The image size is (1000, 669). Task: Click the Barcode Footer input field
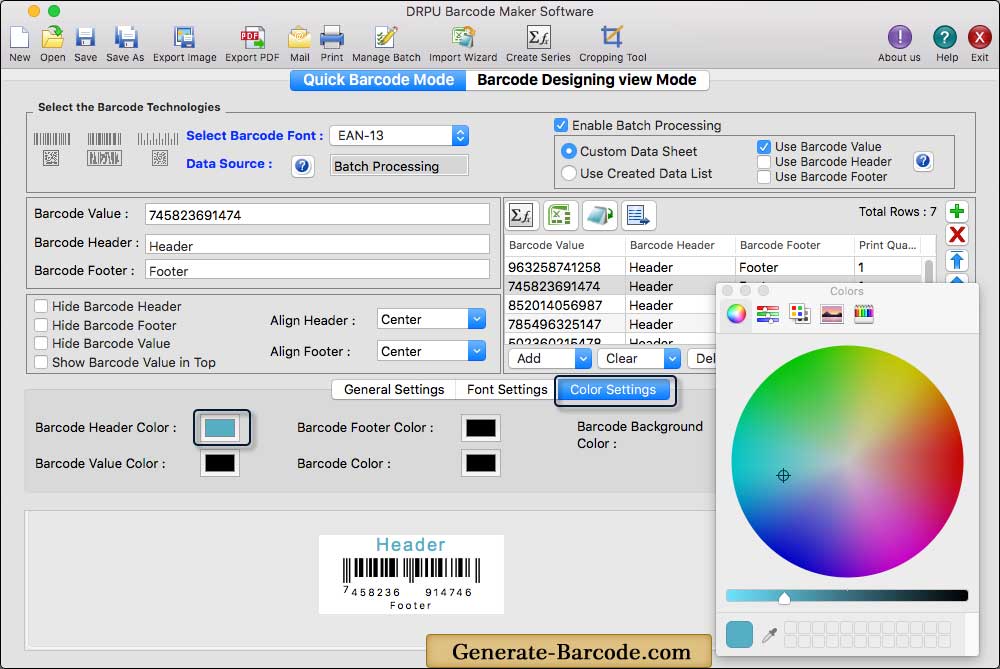317,270
